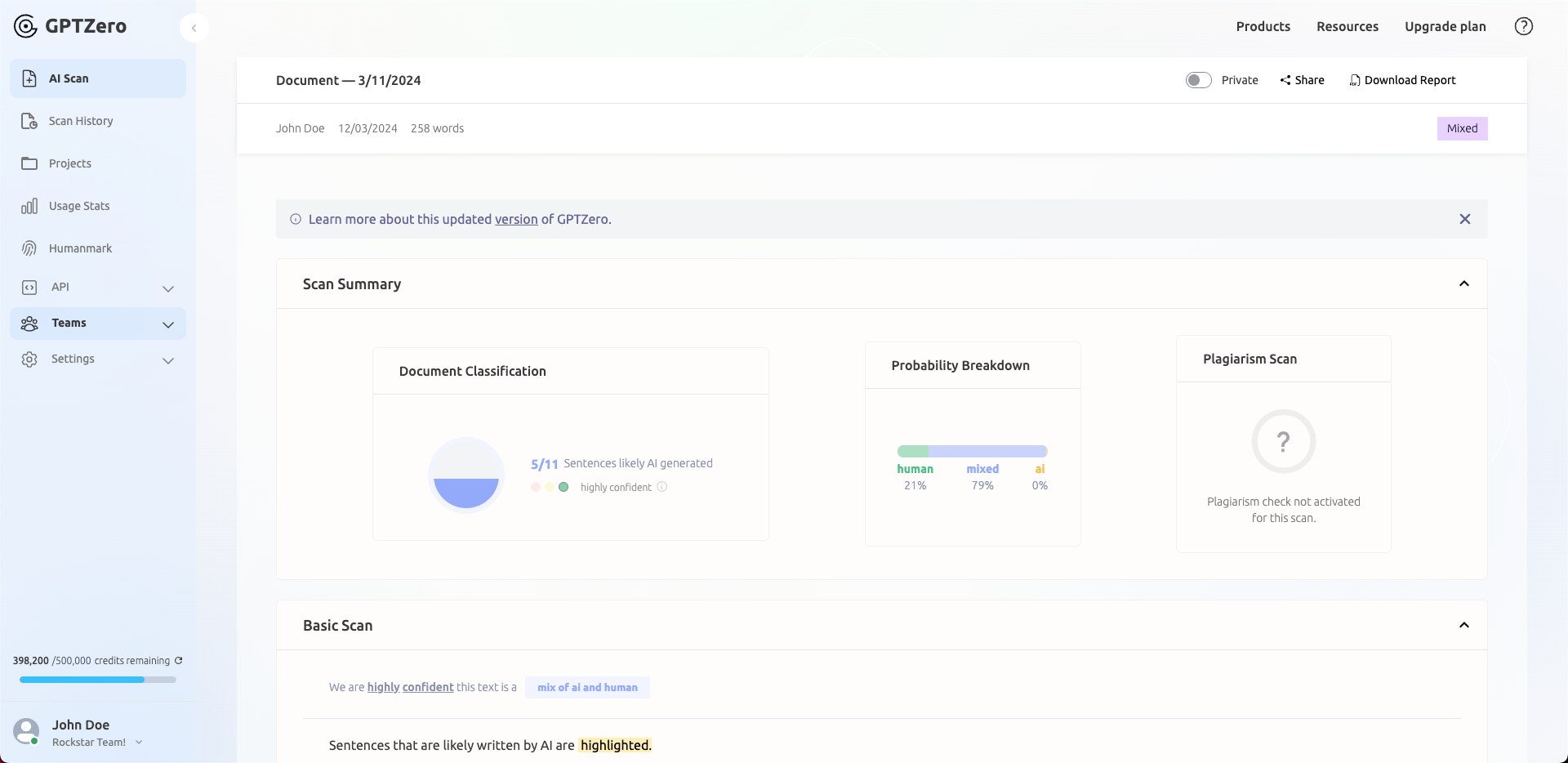Click the Plagiarism Scan heading
Viewport: 1568px width, 763px height.
(1249, 359)
